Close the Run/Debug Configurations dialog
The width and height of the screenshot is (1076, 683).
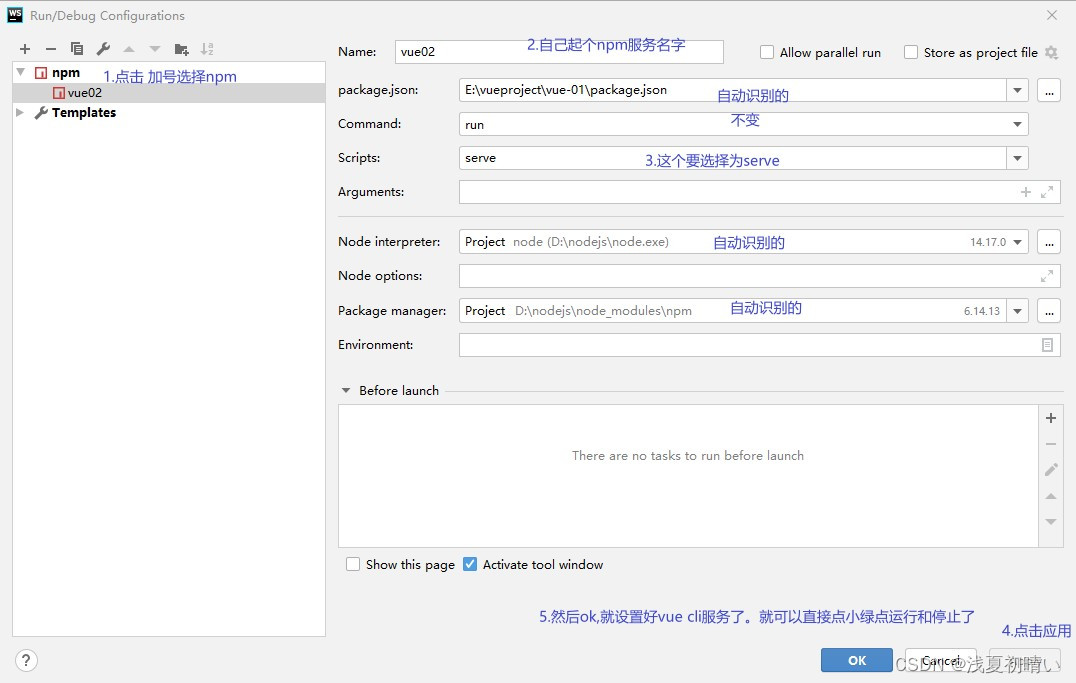click(1052, 15)
